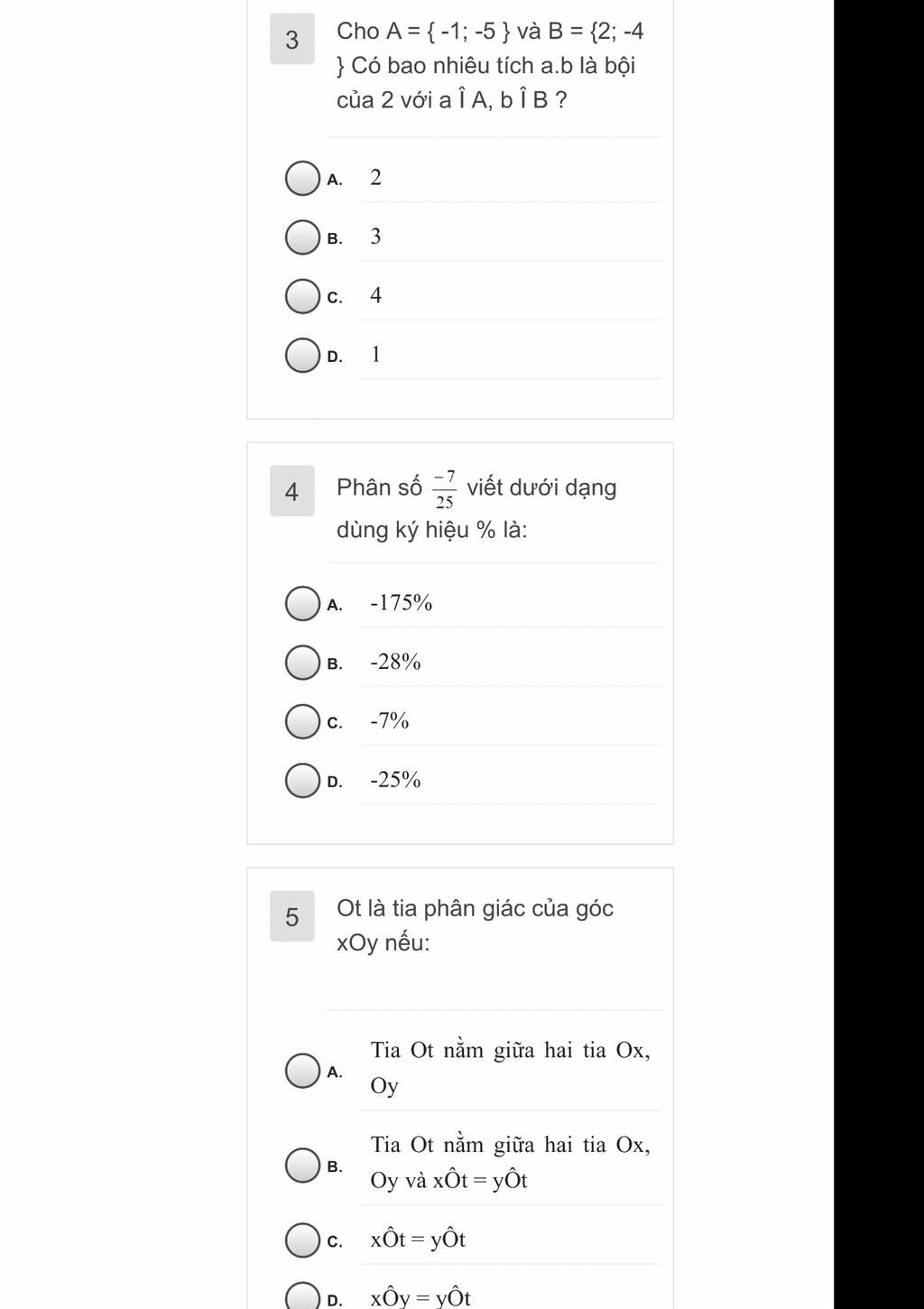
Task: Select option A 'Tia Ot nằm giữa' question 5
Action: (302, 1071)
